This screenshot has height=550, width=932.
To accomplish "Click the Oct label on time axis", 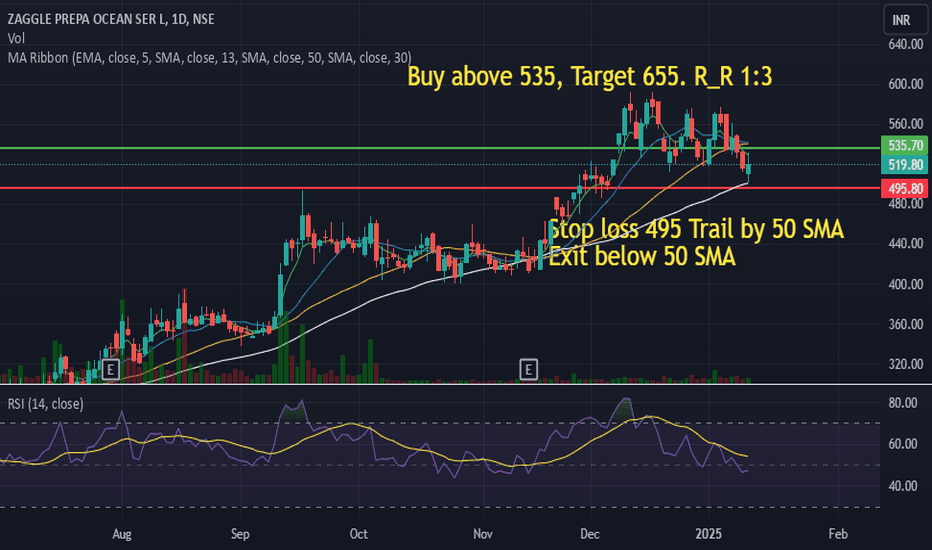I will [x=358, y=534].
